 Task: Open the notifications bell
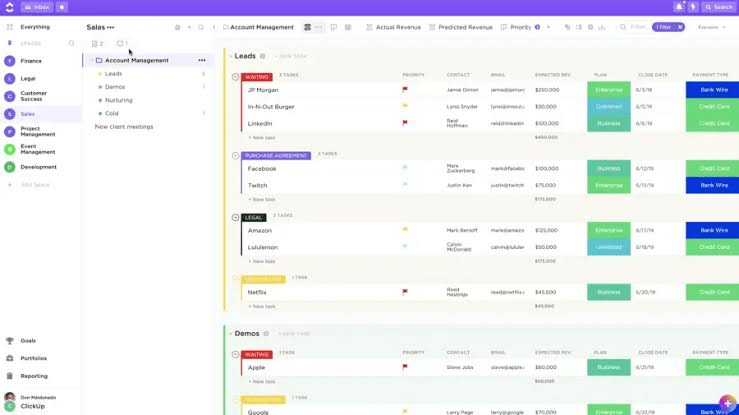pos(679,7)
